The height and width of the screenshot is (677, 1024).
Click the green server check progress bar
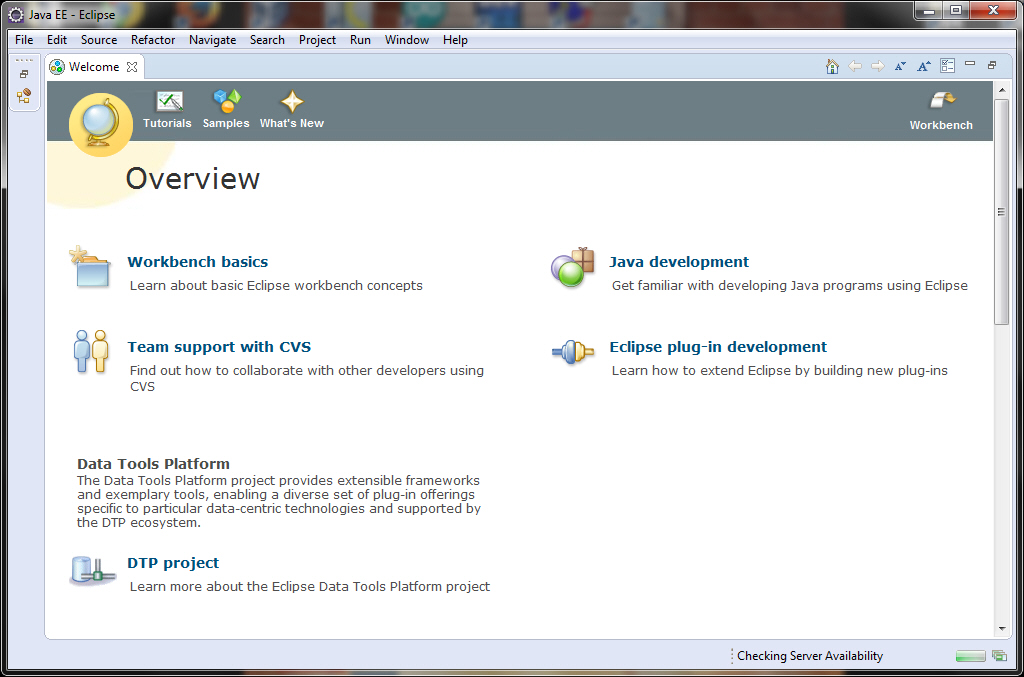pos(970,656)
